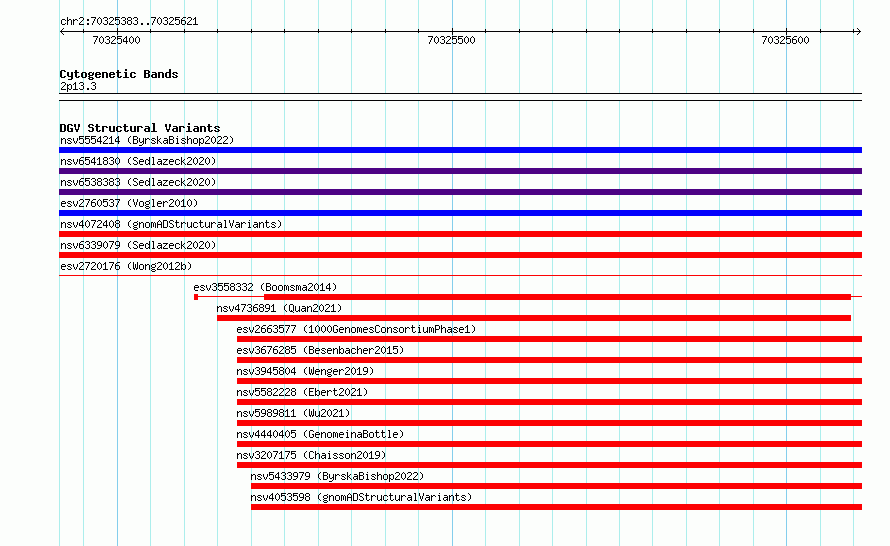Open the nsv3207175 (Chaisson2019) variant
Screen dimensions: 890x546
pyautogui.click(x=311, y=455)
